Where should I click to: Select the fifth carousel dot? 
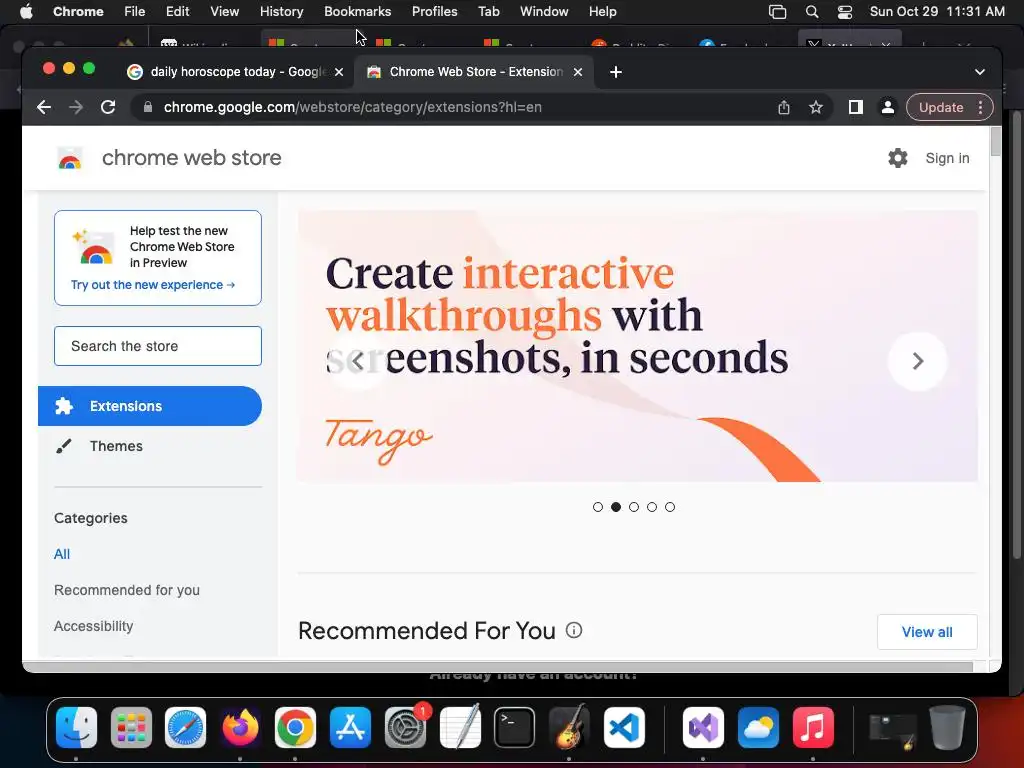click(x=669, y=507)
